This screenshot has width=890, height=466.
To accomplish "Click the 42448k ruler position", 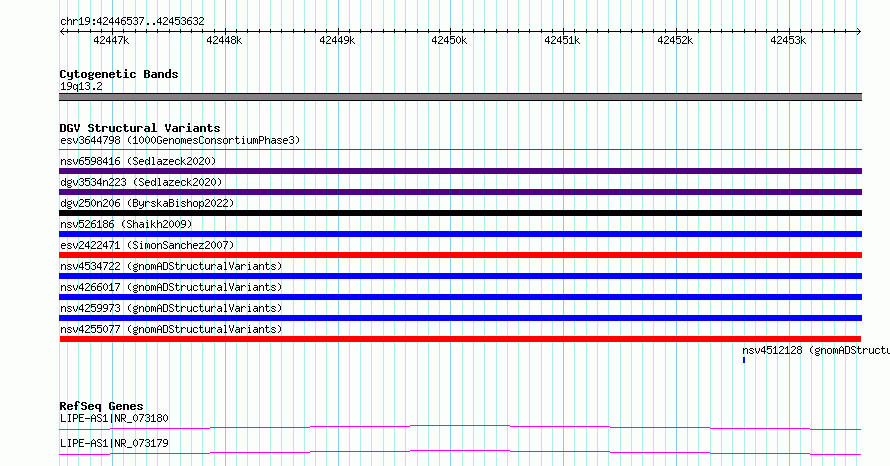I will pos(224,40).
